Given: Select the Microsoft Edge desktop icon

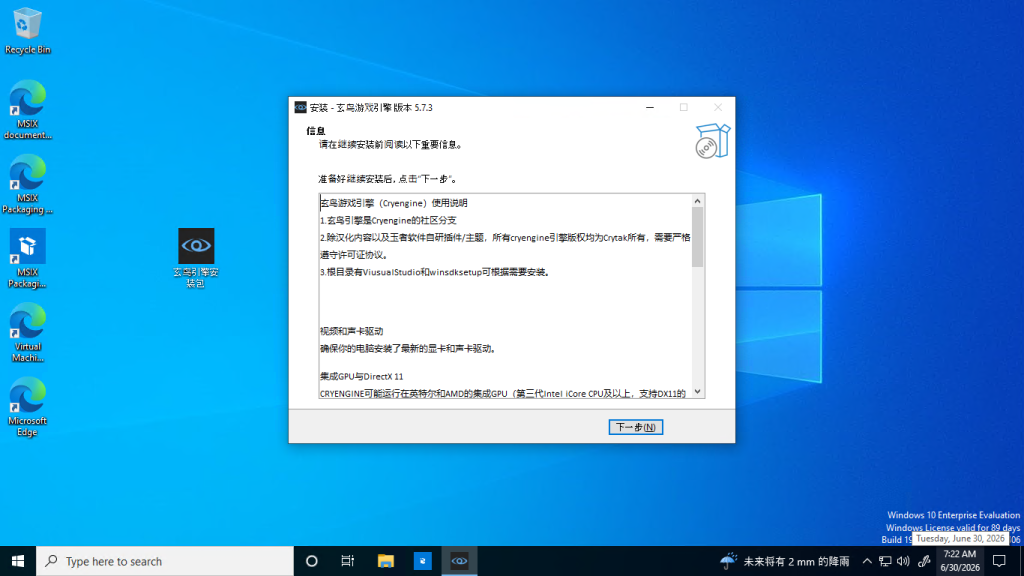Looking at the screenshot, I should (27, 408).
